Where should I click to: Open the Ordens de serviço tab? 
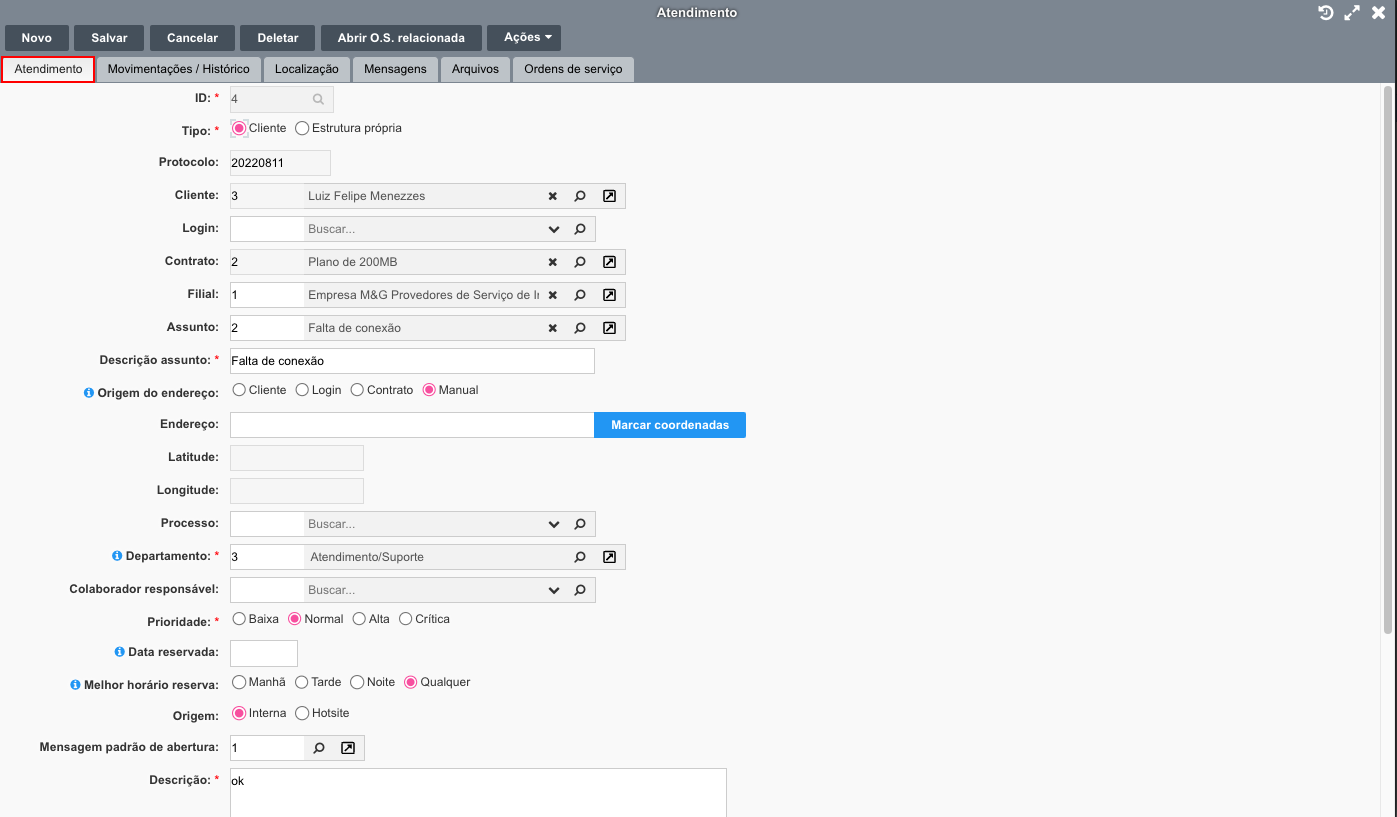pos(573,69)
